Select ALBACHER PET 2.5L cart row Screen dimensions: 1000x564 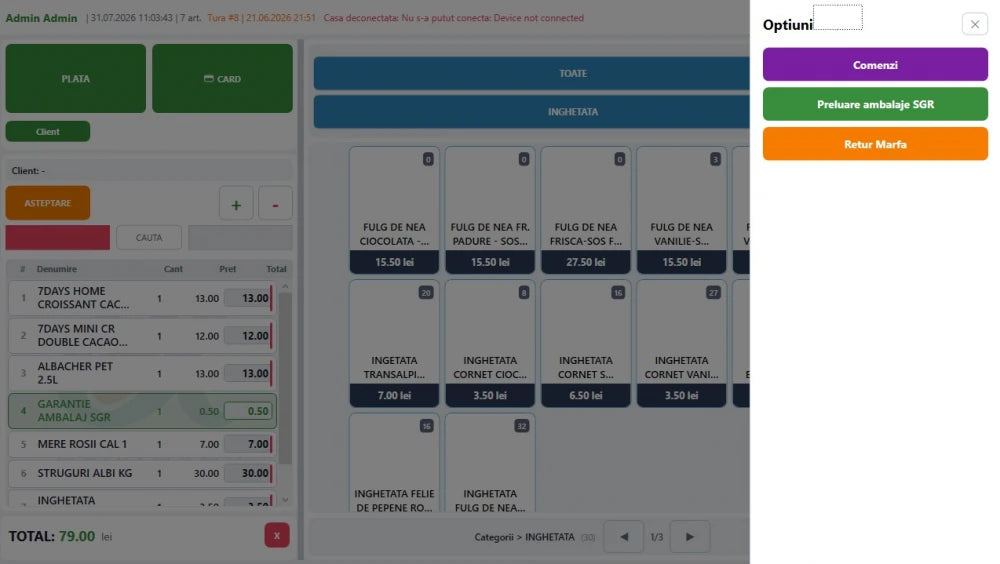[x=142, y=373]
